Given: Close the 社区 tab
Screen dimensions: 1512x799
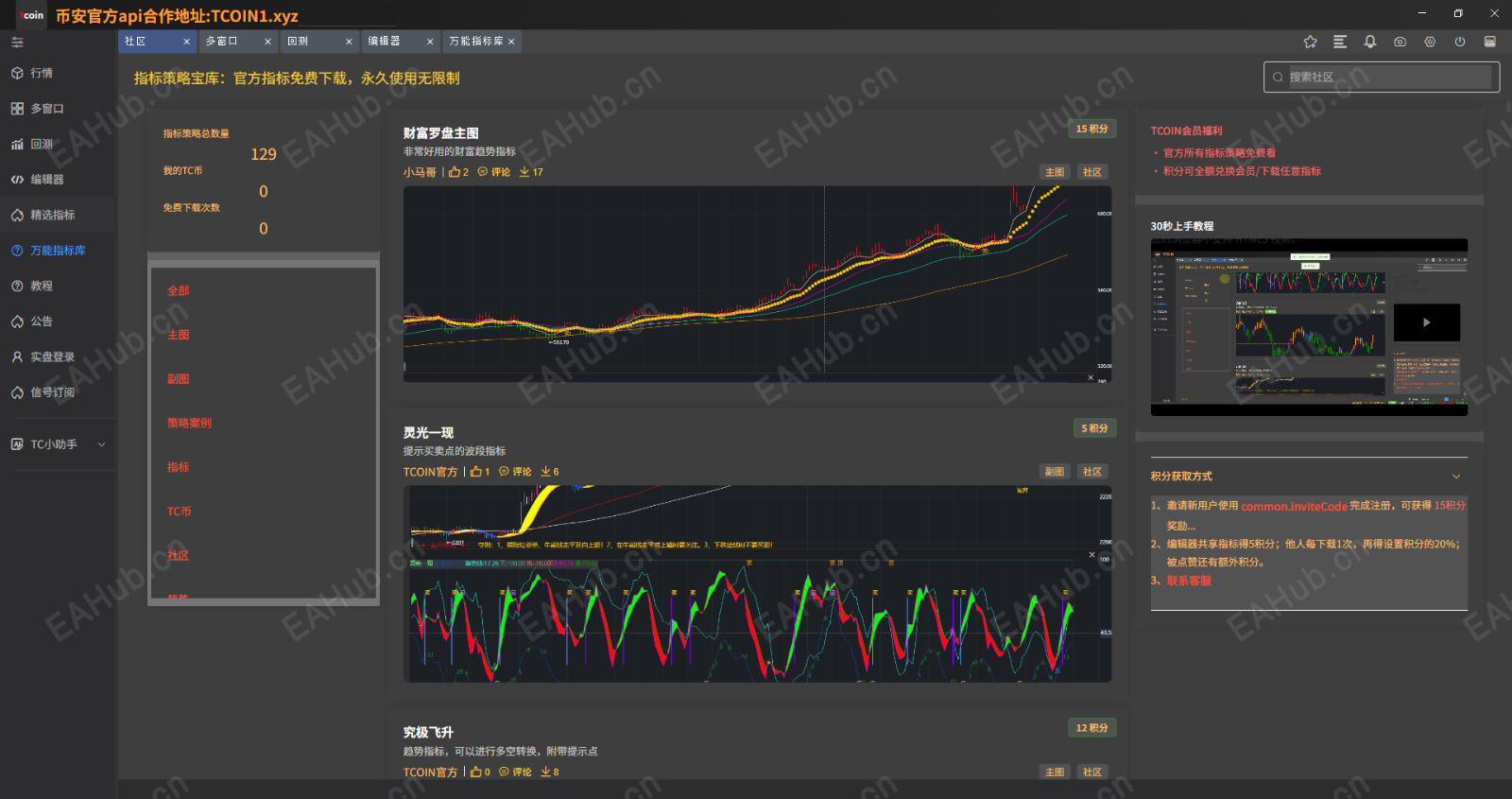Looking at the screenshot, I should 186,42.
